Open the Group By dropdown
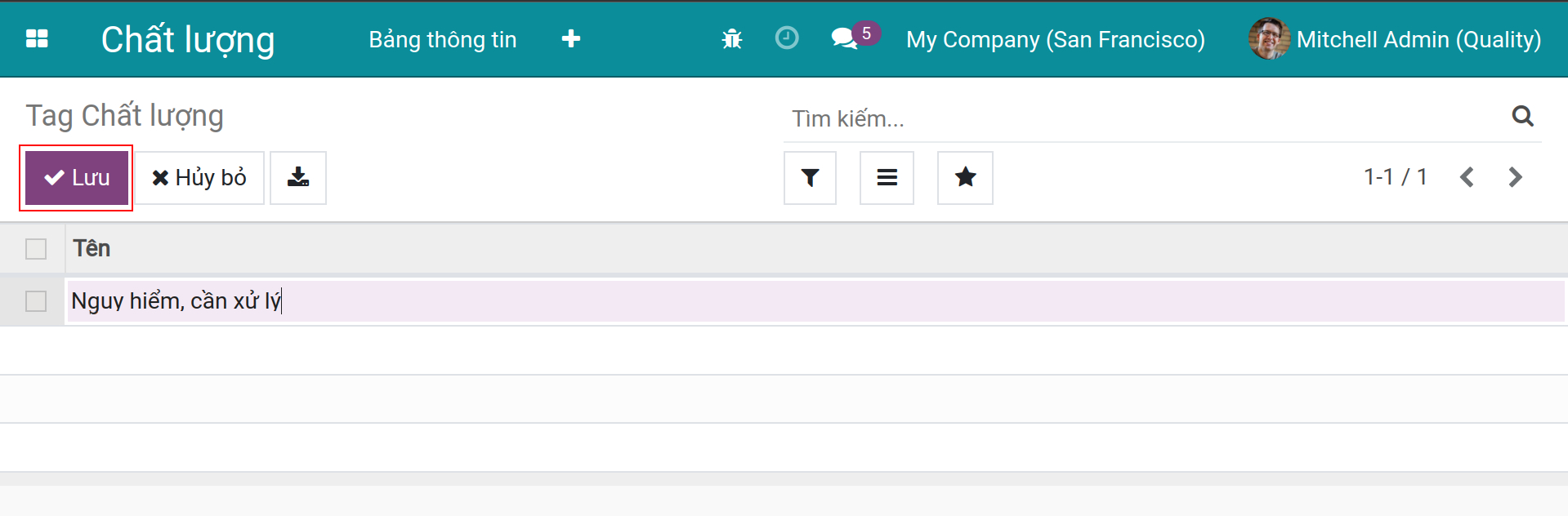 [887, 178]
